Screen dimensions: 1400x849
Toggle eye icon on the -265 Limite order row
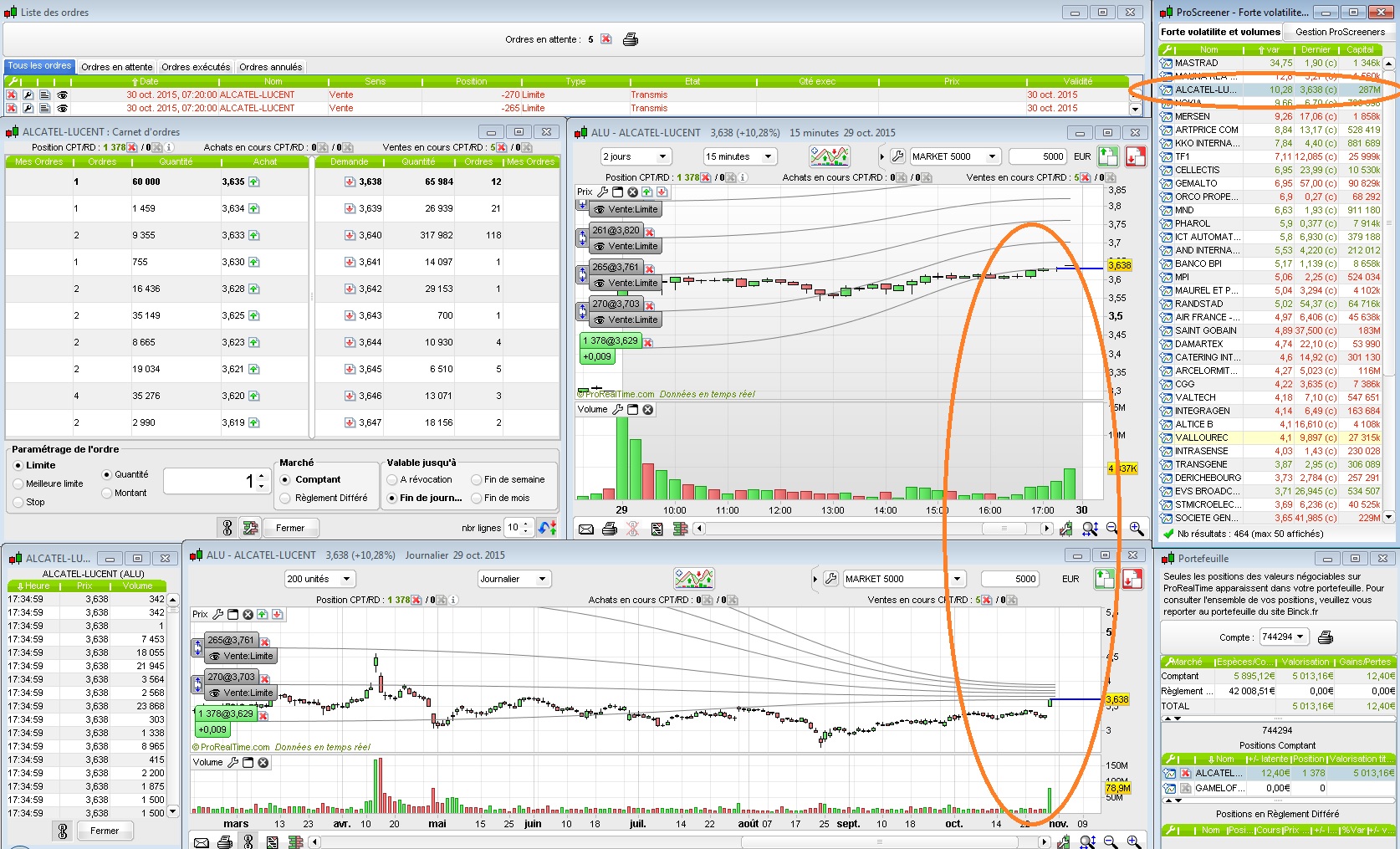tap(62, 108)
